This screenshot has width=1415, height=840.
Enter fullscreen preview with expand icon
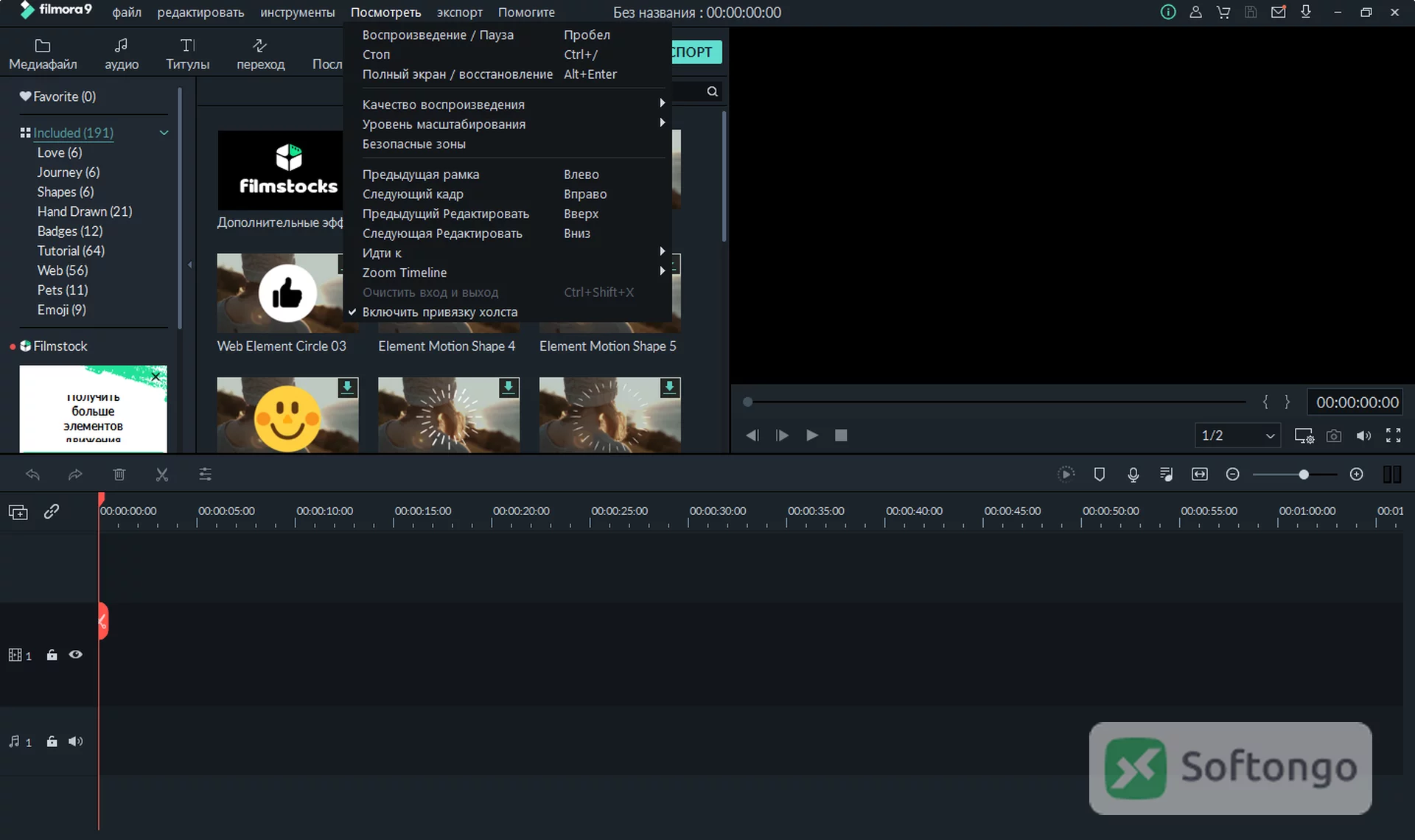1393,435
